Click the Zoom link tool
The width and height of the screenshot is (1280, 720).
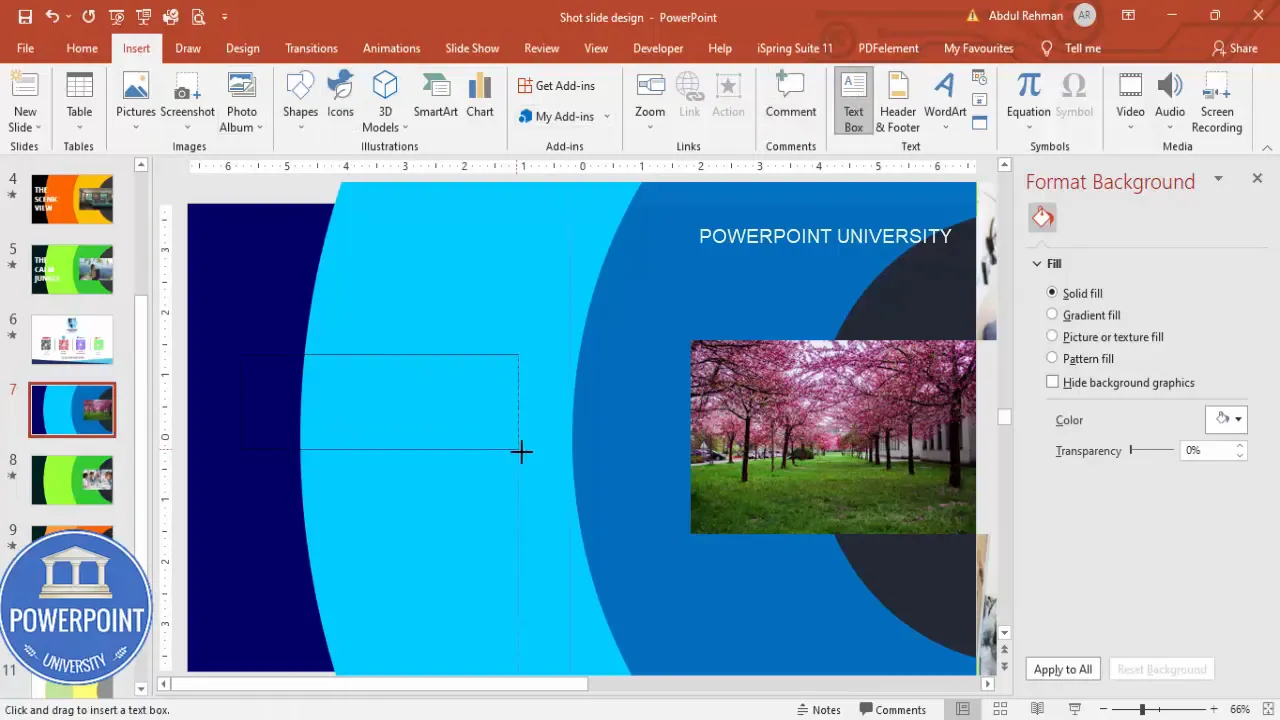click(650, 103)
